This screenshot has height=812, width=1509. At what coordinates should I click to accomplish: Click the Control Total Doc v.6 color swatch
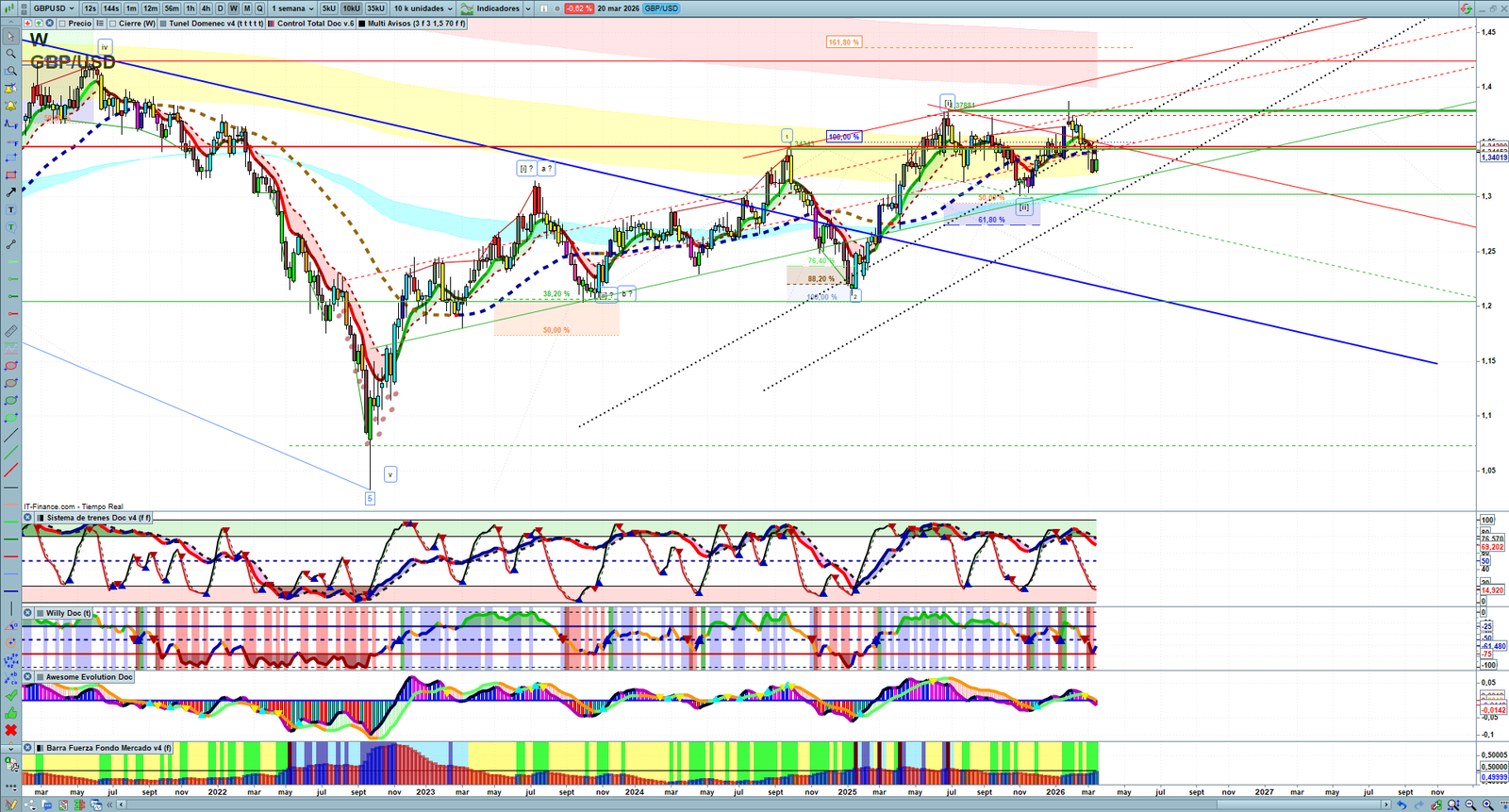(272, 24)
